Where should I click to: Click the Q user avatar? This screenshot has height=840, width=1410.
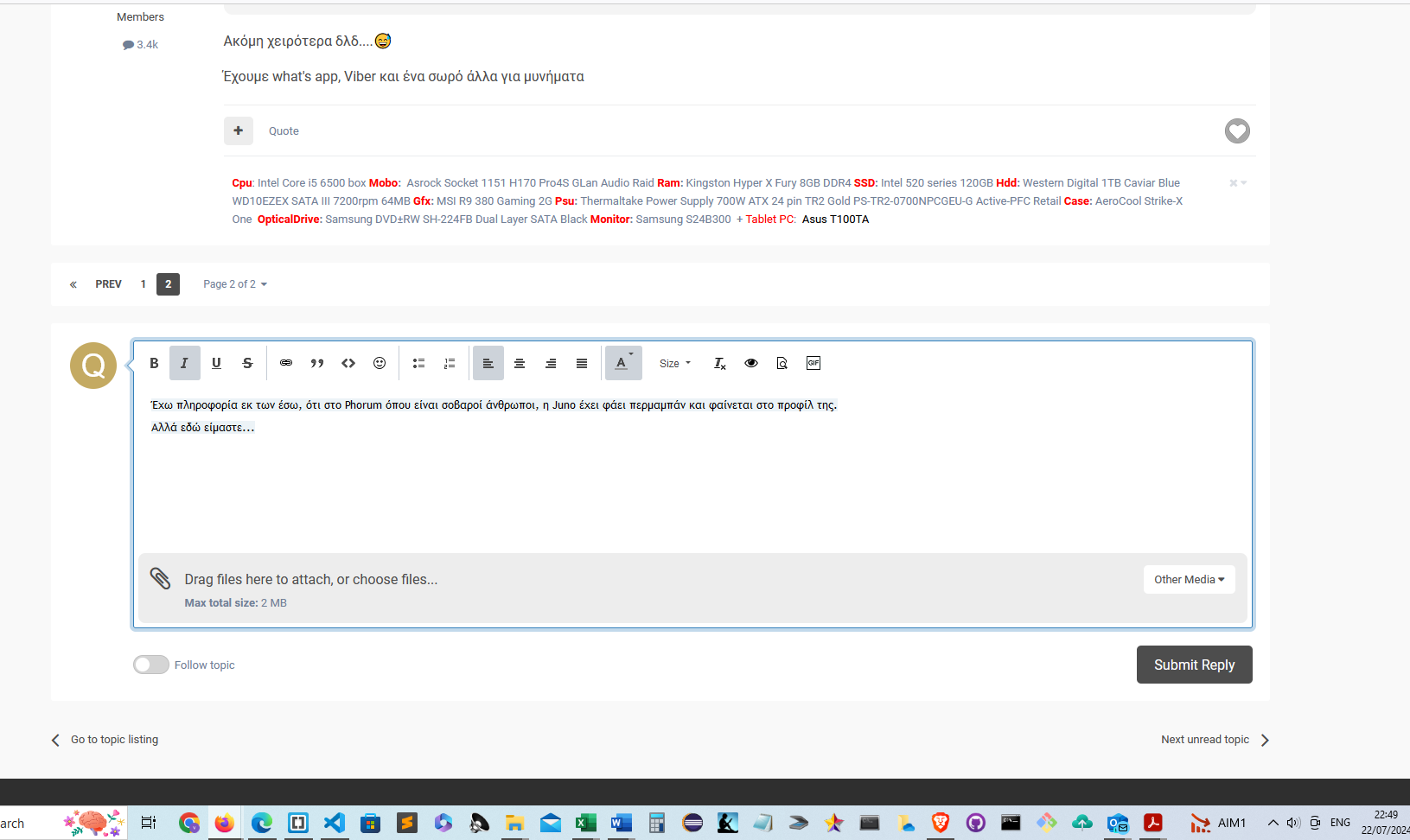(x=93, y=366)
